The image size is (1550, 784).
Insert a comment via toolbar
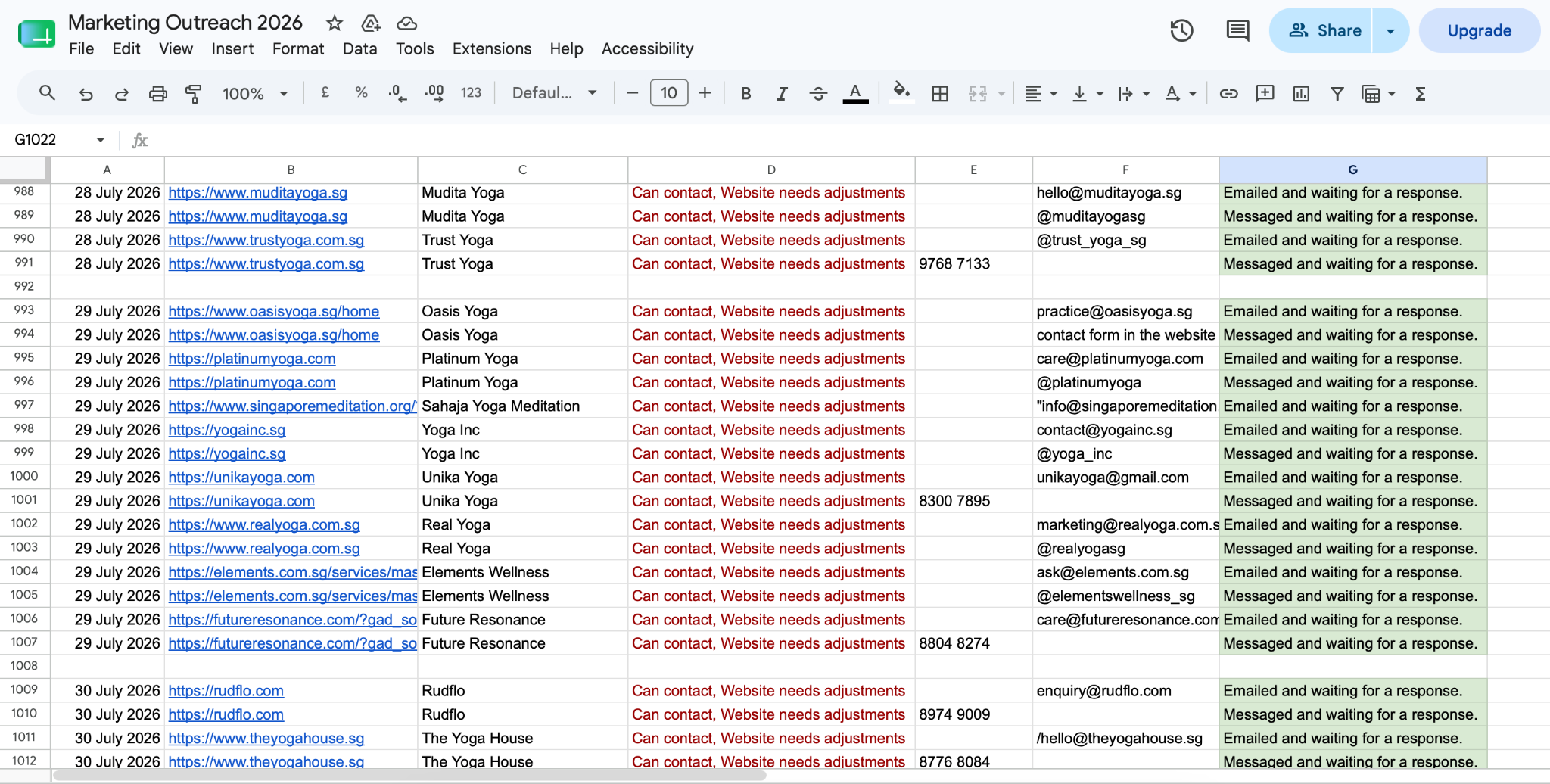1265,93
